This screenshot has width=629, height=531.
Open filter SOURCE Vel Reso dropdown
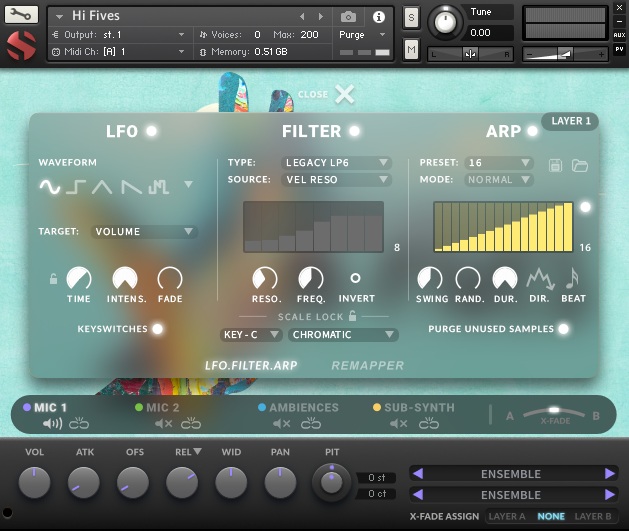[x=337, y=179]
